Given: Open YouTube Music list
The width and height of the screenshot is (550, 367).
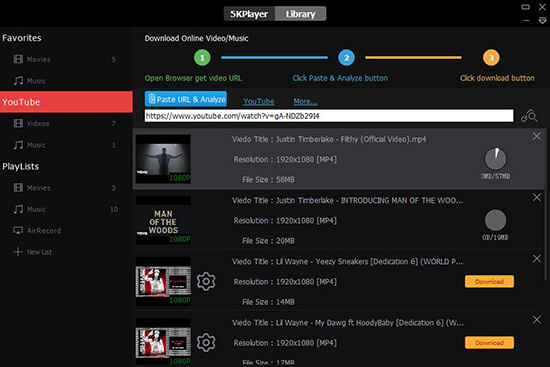Looking at the screenshot, I should pyautogui.click(x=66, y=145).
